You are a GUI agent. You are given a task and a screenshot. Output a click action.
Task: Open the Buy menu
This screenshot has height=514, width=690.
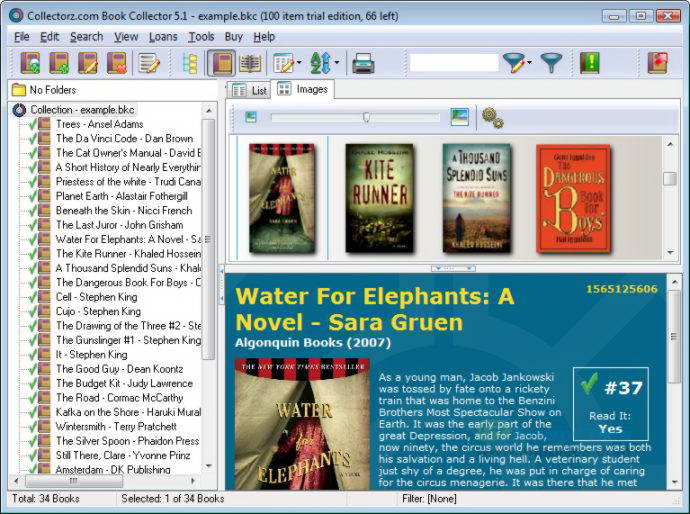tap(234, 37)
